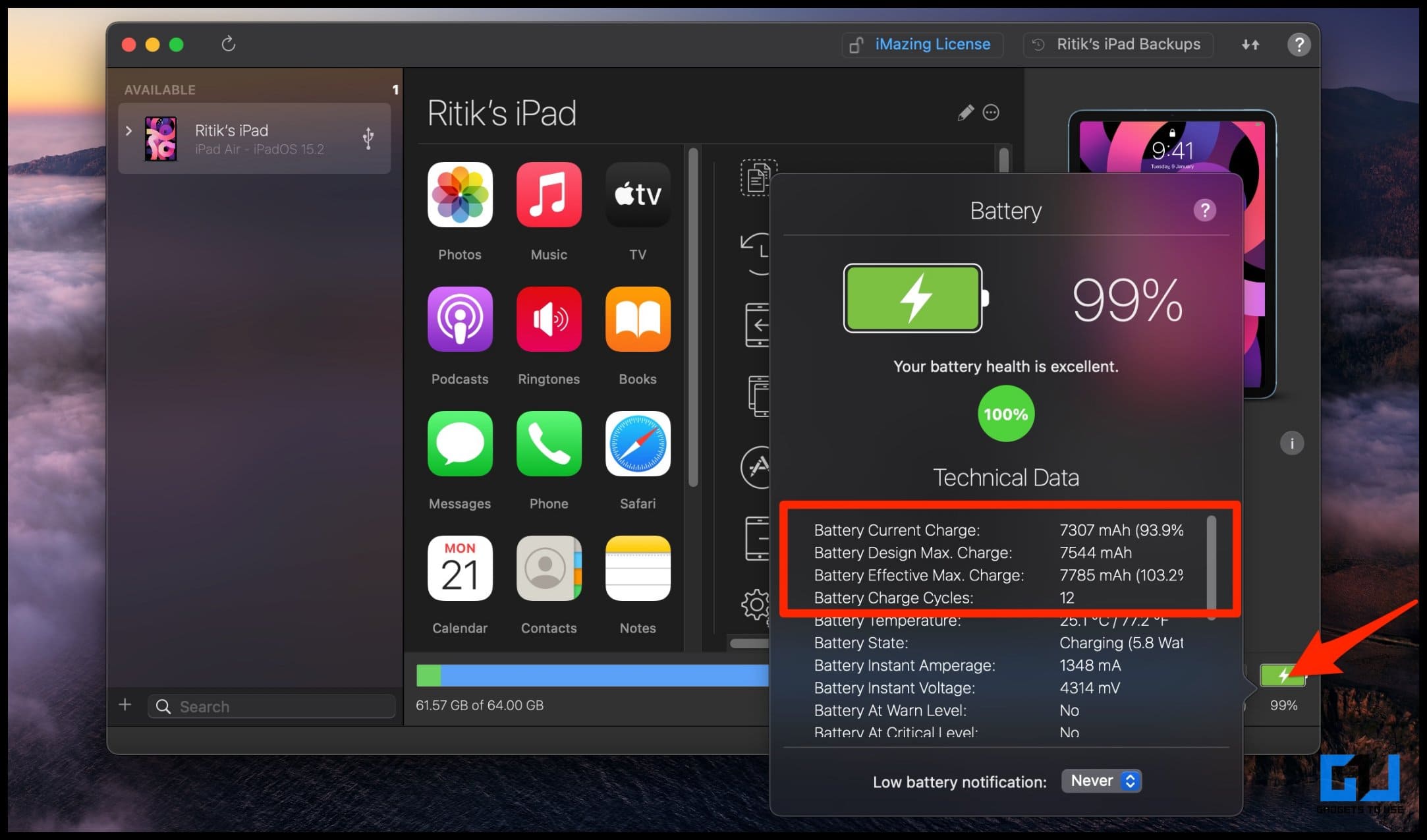Click the 'Battery Charge Cycles:' row
1427x840 pixels.
999,598
